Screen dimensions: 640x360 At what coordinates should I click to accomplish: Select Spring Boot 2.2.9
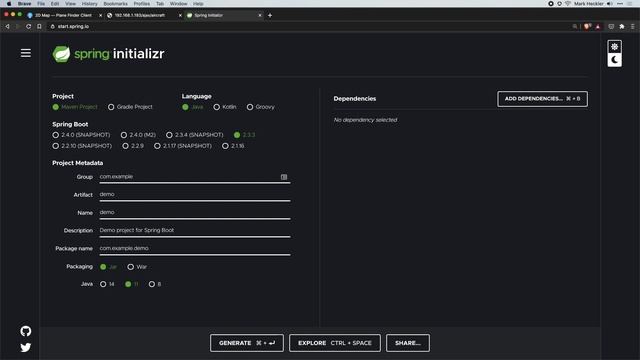pyautogui.click(x=125, y=146)
